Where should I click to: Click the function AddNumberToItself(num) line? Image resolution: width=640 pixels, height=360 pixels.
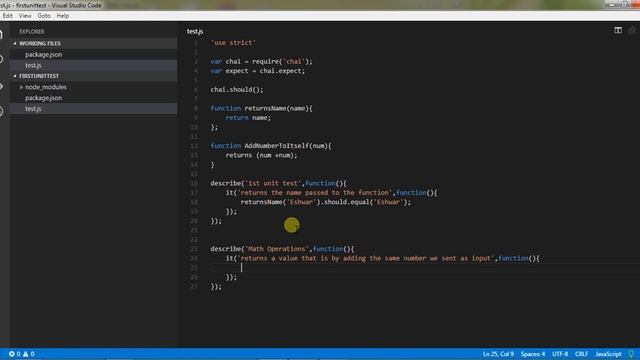(271, 146)
